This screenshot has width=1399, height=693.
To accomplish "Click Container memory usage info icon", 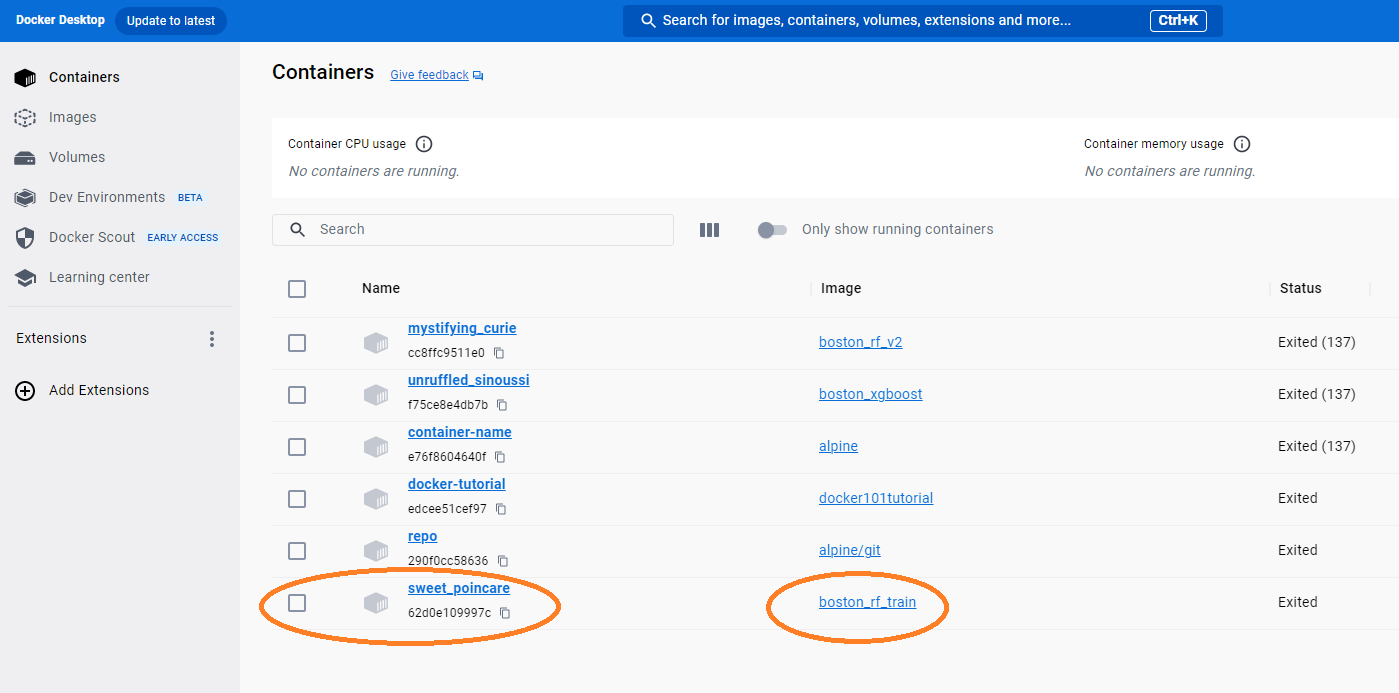I will coord(1242,144).
